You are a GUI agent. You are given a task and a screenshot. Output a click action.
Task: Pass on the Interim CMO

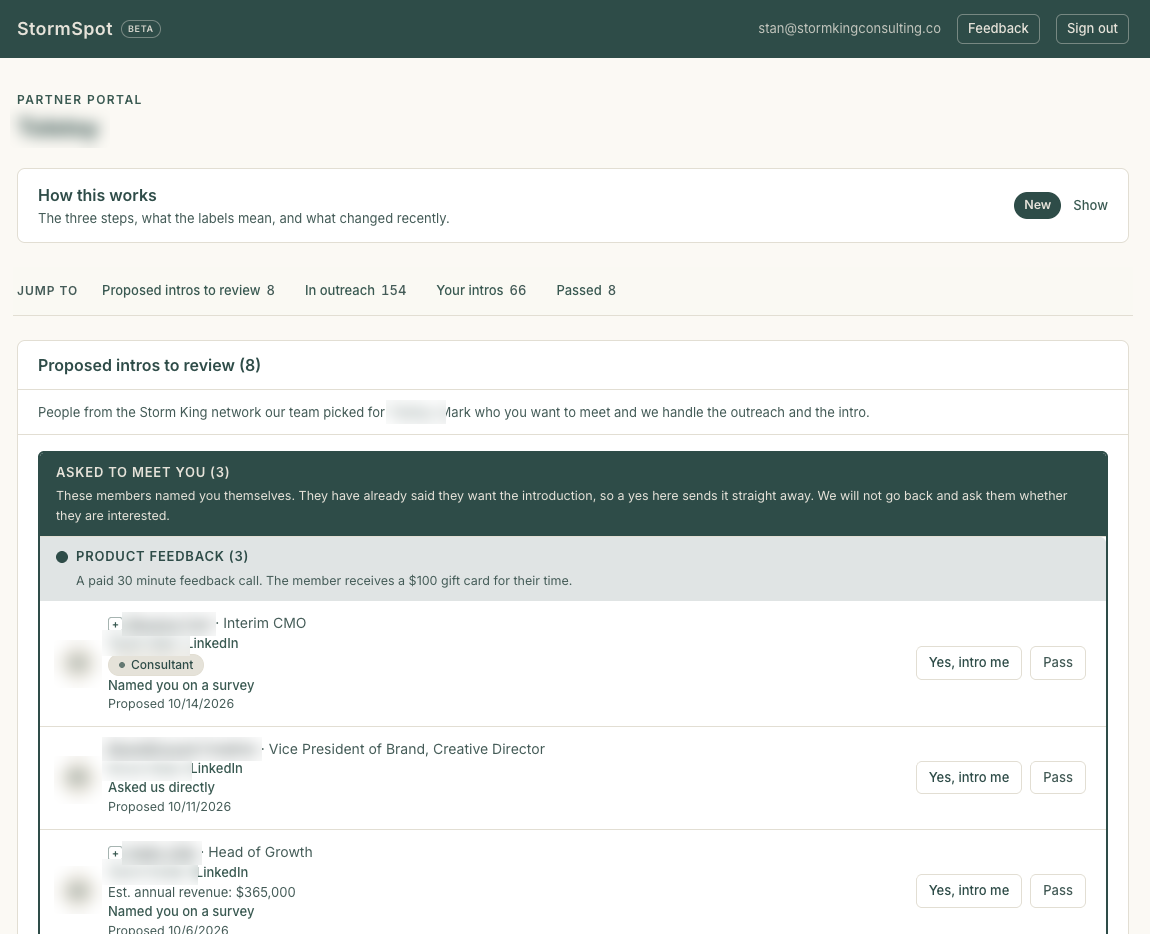(1058, 663)
